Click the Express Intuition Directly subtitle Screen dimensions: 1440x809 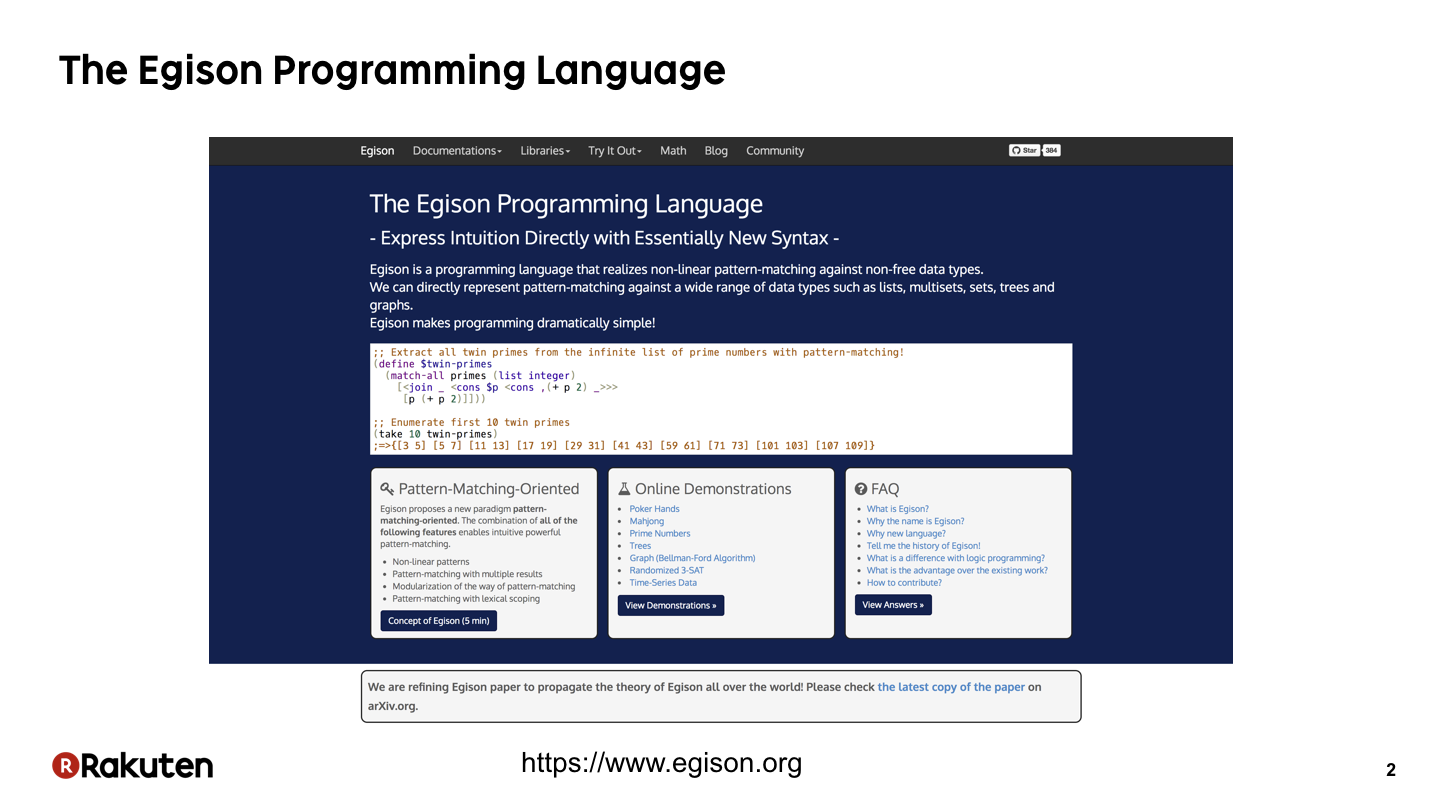[x=604, y=238]
